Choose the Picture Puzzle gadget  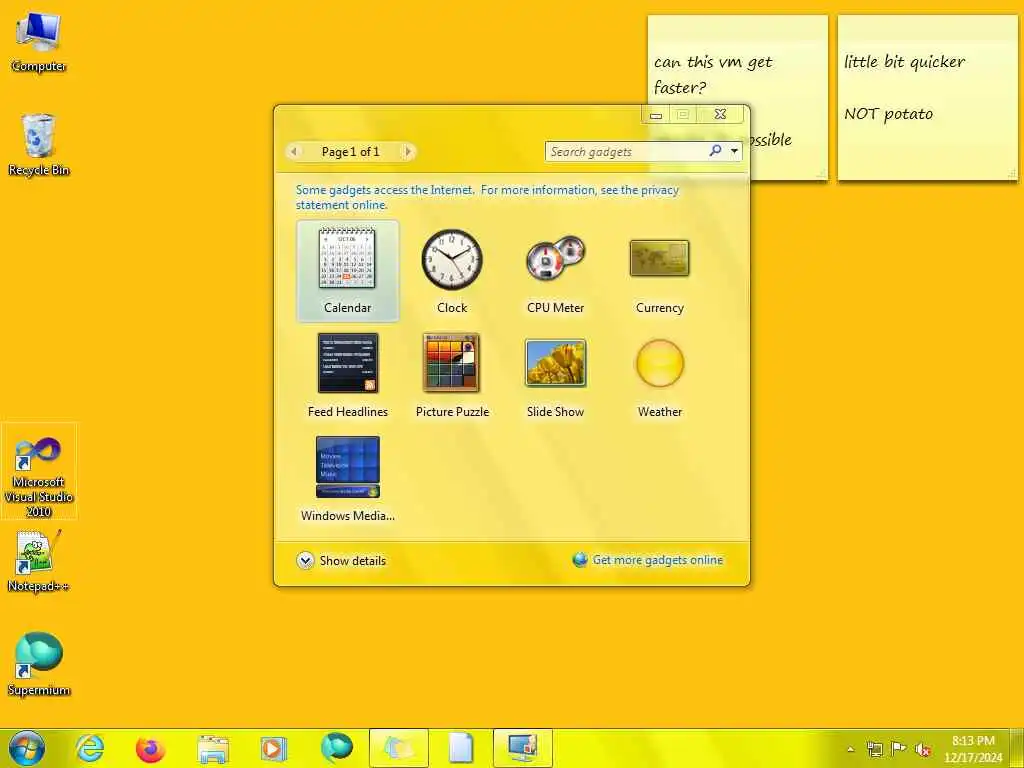(x=452, y=375)
